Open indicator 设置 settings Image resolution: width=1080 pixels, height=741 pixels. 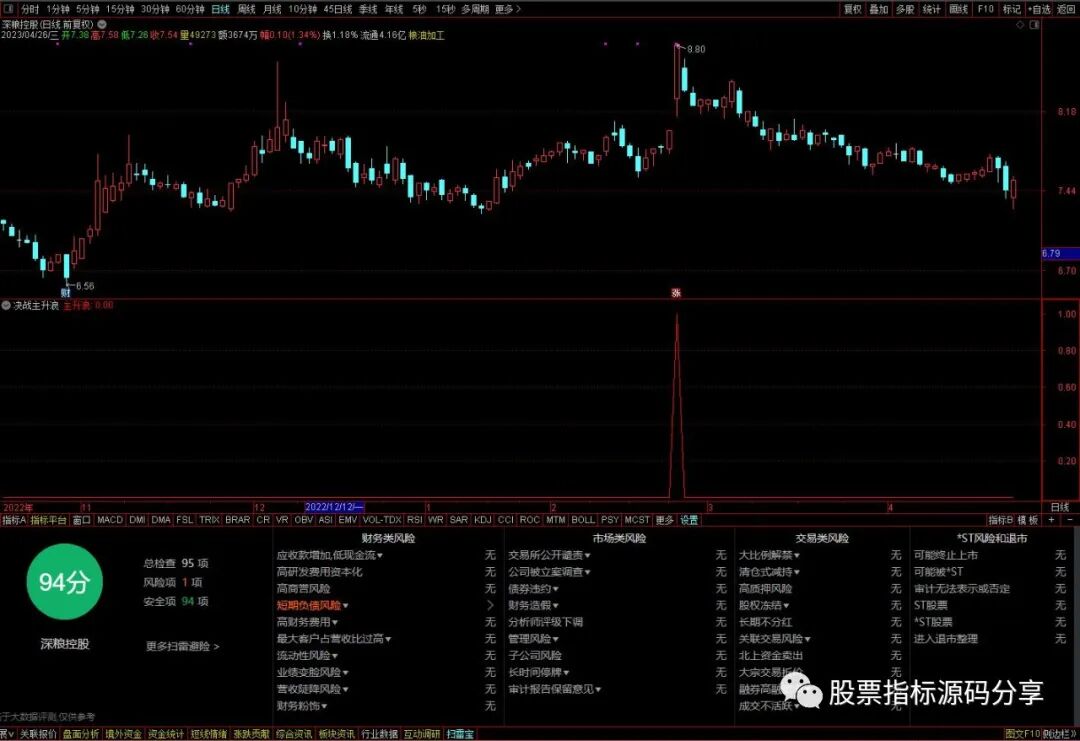pyautogui.click(x=689, y=520)
